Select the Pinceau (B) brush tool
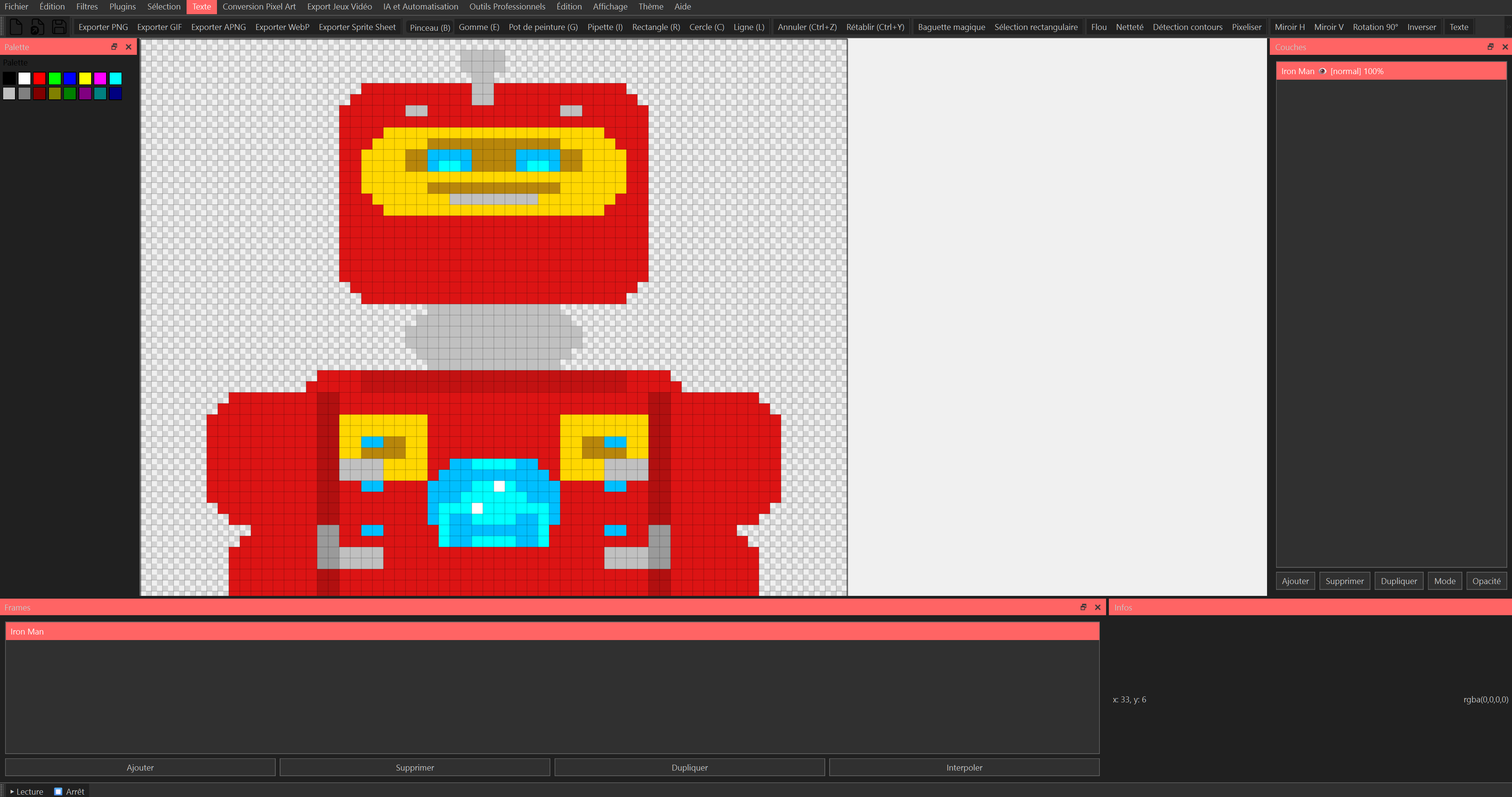This screenshot has width=1512, height=797. [430, 28]
